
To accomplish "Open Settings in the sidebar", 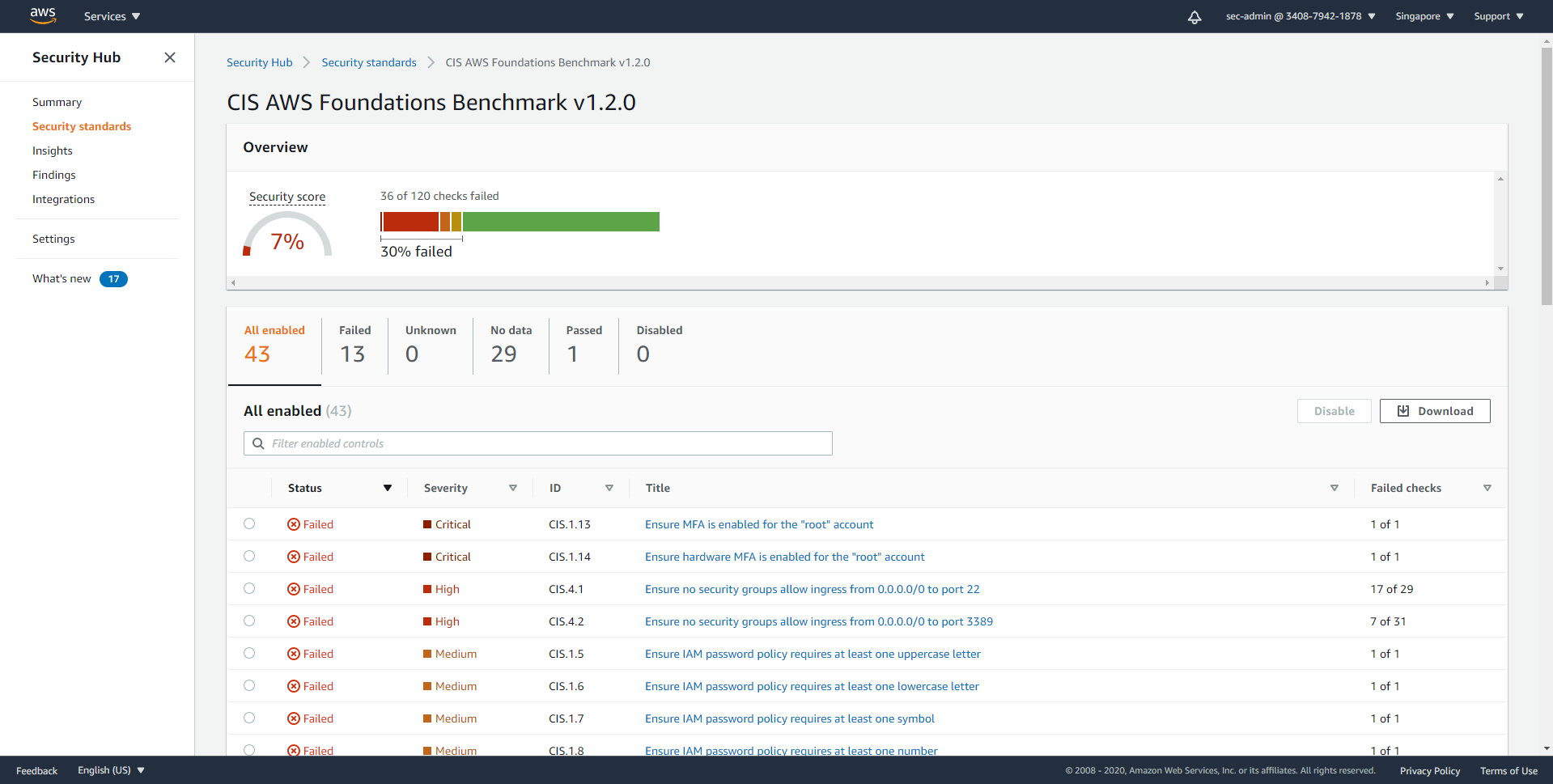I will click(53, 239).
